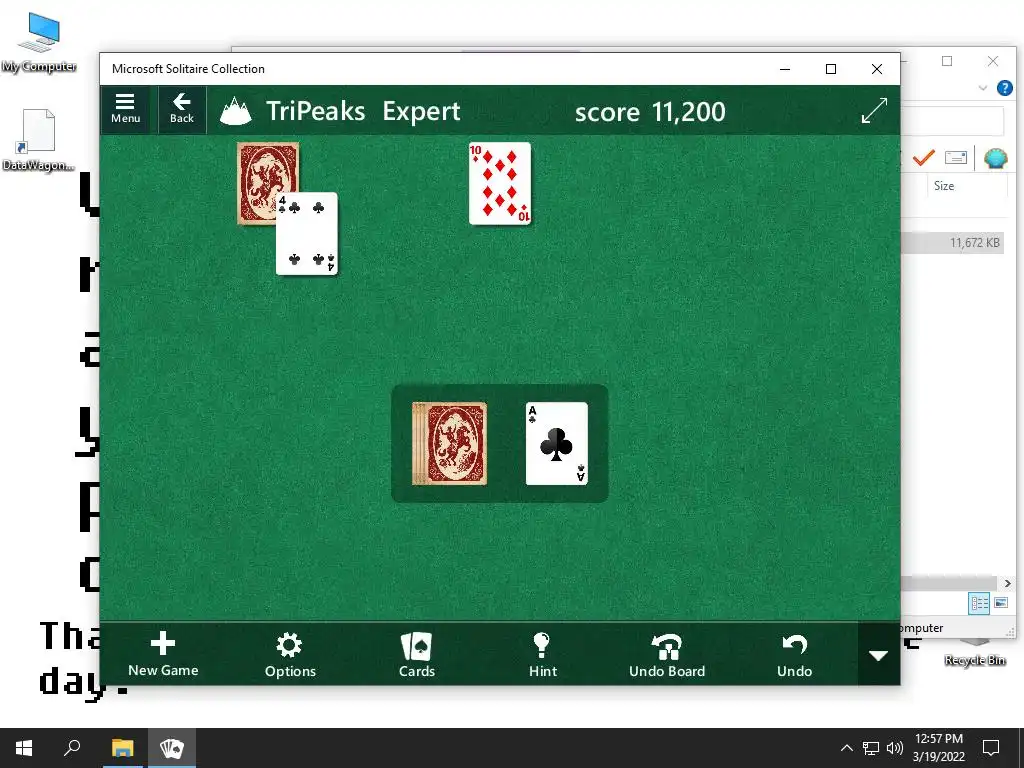Click the shell icon in background window
The width and height of the screenshot is (1024, 768).
click(995, 158)
